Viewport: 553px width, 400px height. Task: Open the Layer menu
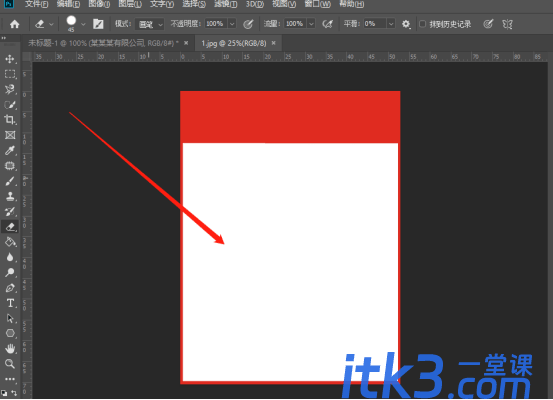point(130,4)
